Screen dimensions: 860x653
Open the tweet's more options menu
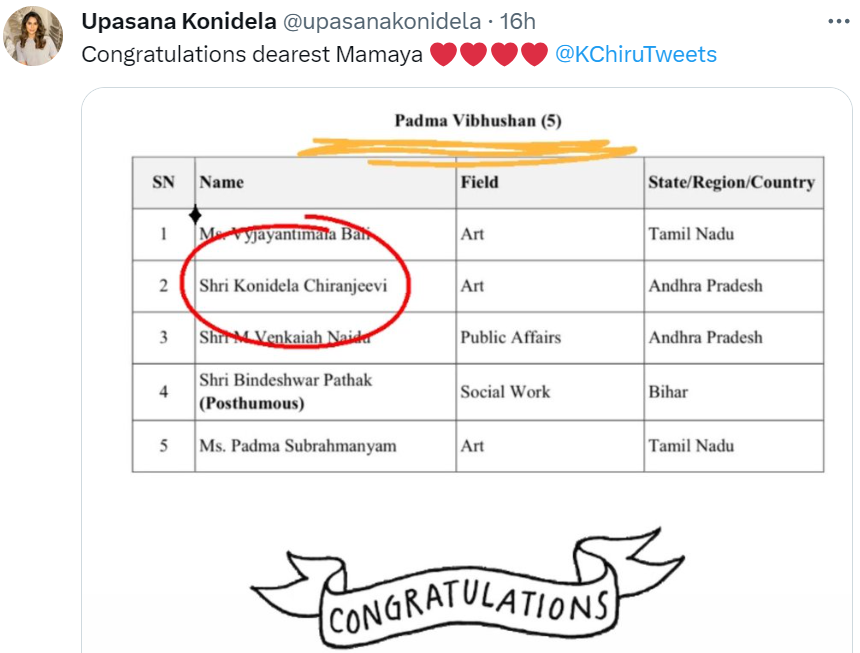pyautogui.click(x=836, y=21)
